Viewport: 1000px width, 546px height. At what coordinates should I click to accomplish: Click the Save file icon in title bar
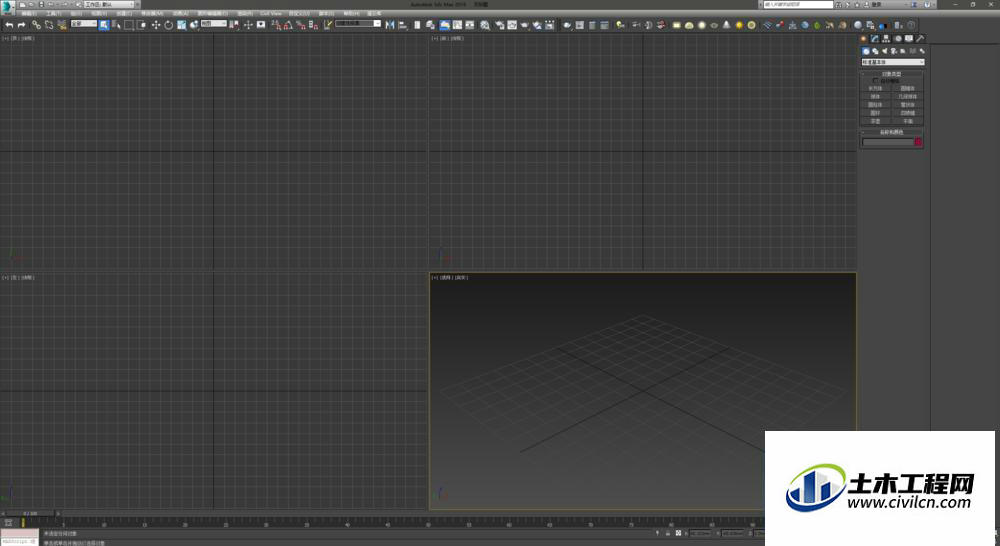coord(41,4)
